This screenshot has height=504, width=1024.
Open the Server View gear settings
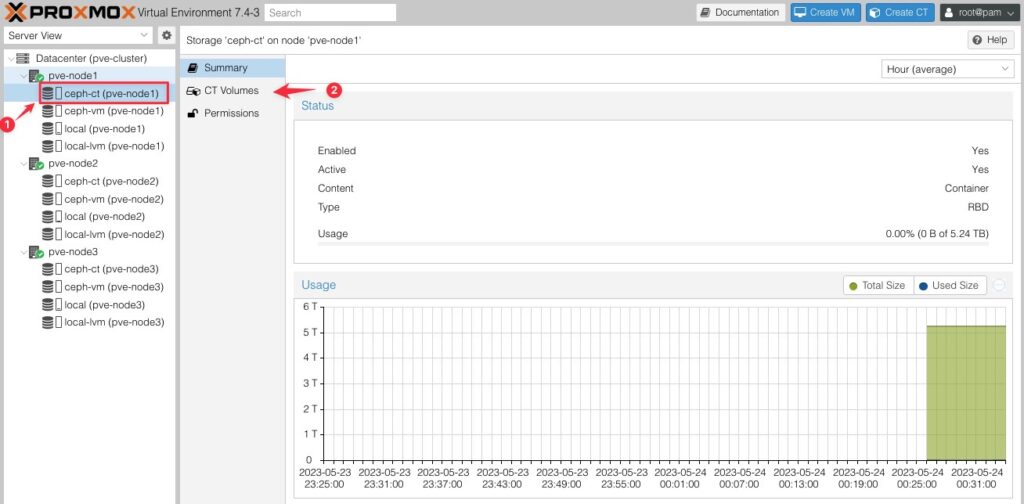[167, 35]
